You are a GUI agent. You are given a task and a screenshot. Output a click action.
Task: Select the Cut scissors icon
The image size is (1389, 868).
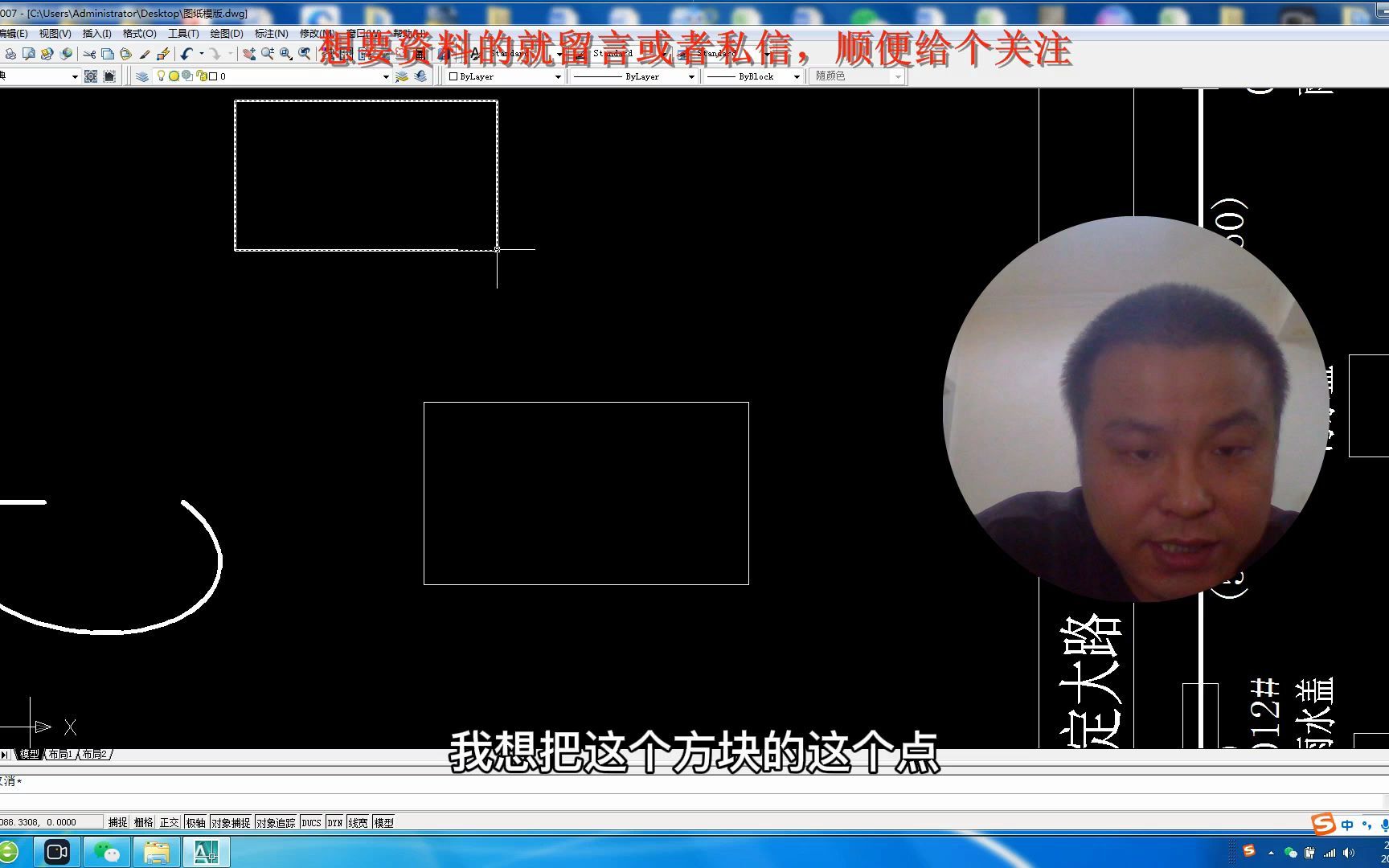coord(89,54)
